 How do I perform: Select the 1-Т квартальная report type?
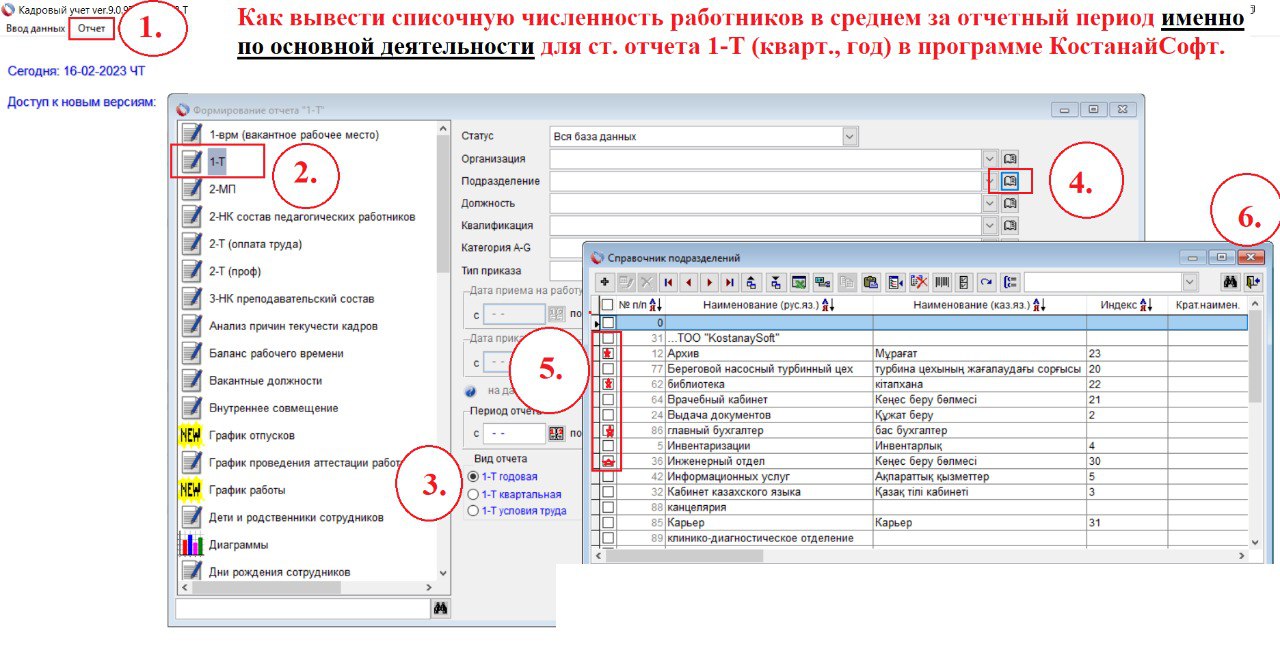[x=473, y=494]
